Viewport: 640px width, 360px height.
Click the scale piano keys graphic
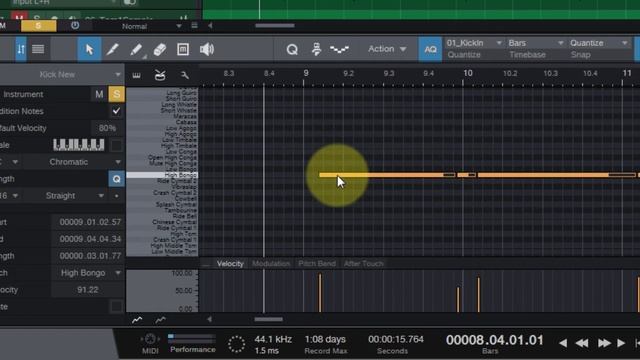(78, 145)
